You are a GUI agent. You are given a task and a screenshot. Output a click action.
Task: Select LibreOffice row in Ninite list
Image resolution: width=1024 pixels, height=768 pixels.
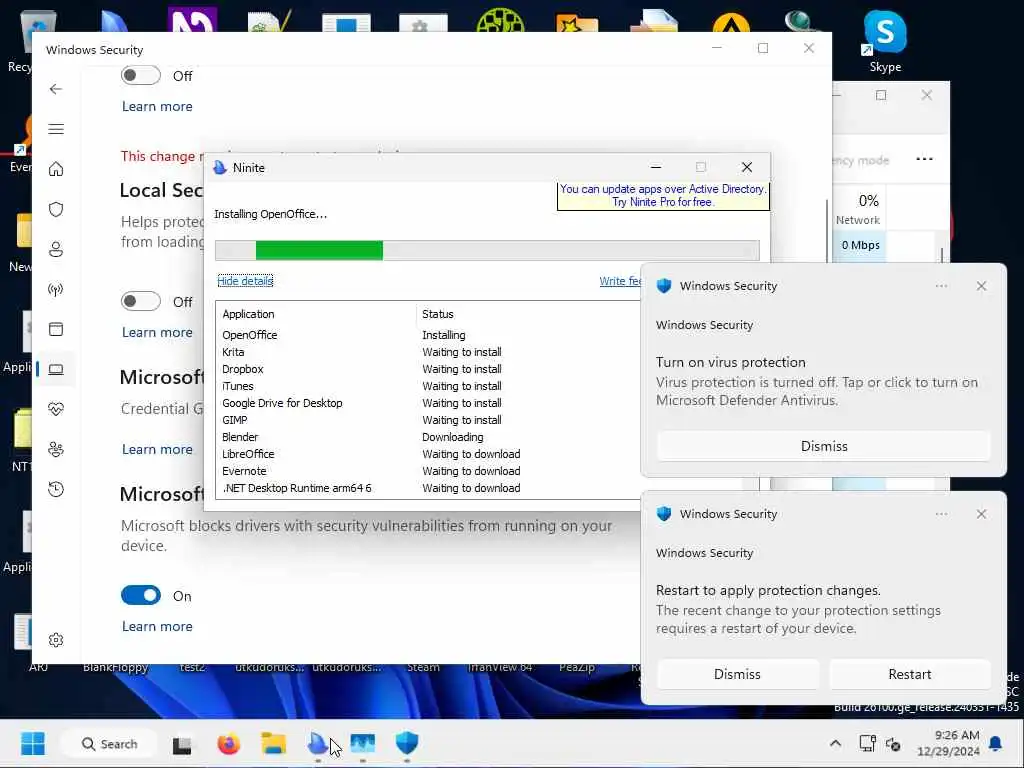[428, 454]
